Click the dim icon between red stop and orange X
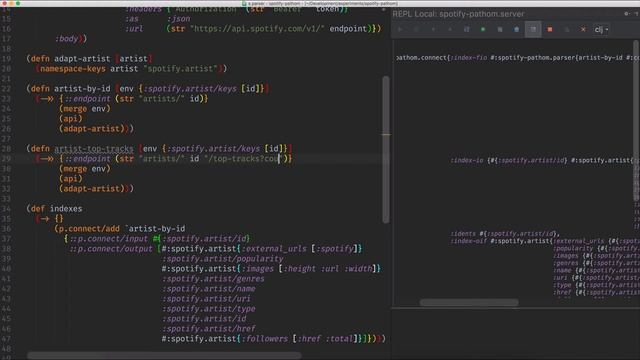The image size is (640, 360). (567, 29)
